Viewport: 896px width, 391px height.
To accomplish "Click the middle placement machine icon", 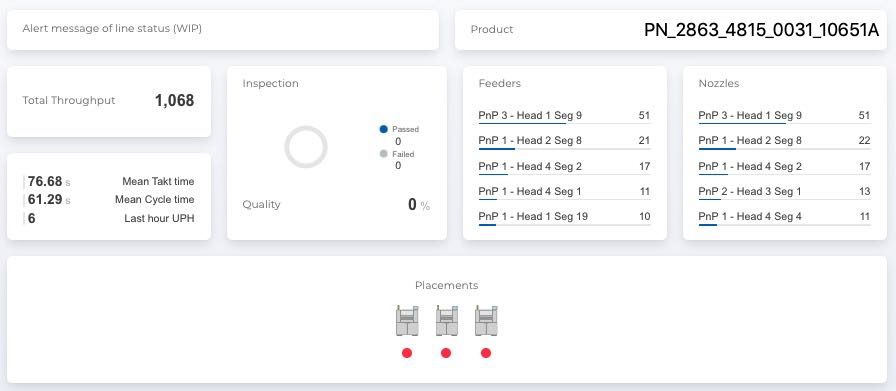I will tap(446, 321).
